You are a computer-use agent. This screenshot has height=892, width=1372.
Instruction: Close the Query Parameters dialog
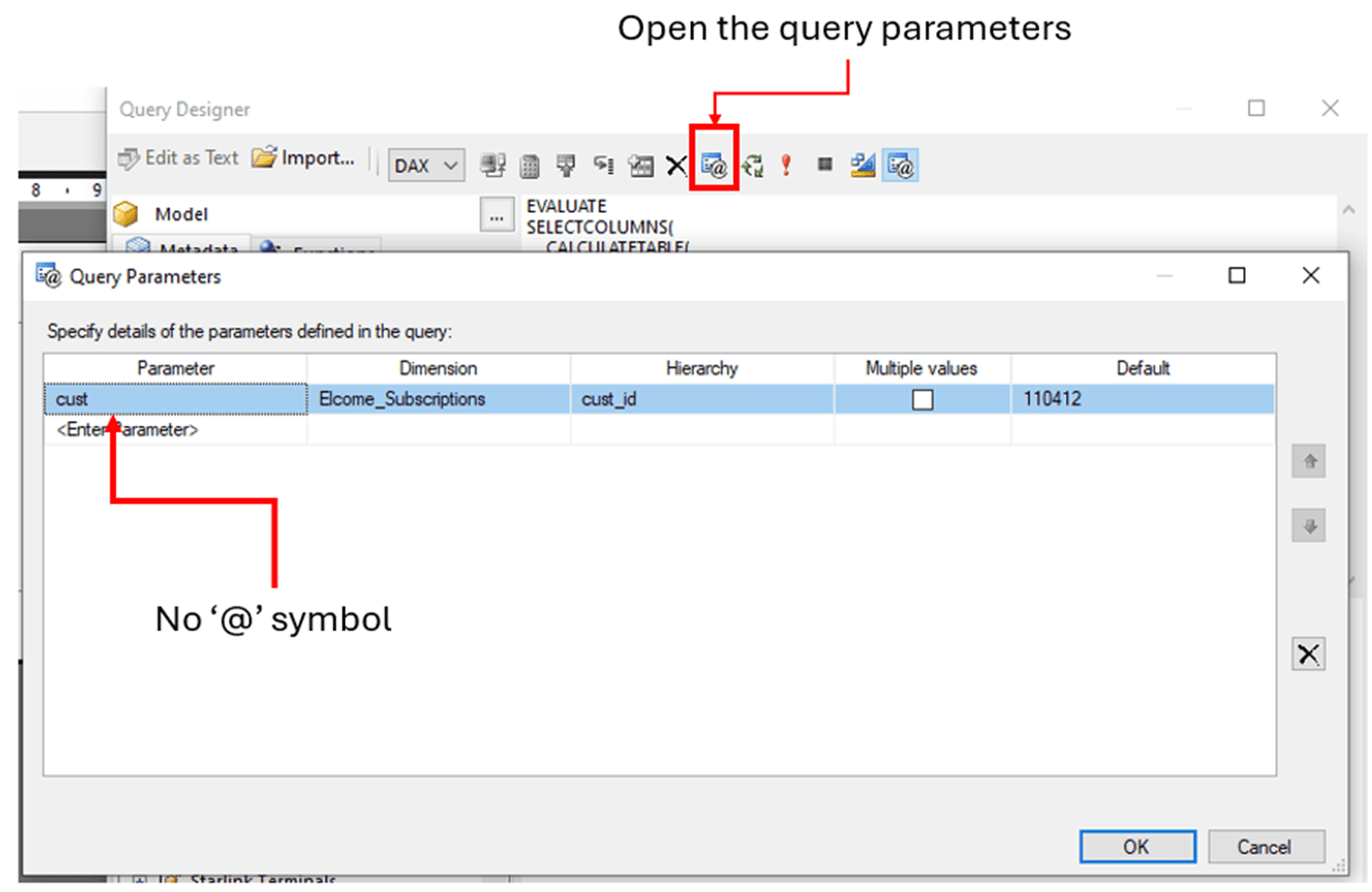[1311, 276]
